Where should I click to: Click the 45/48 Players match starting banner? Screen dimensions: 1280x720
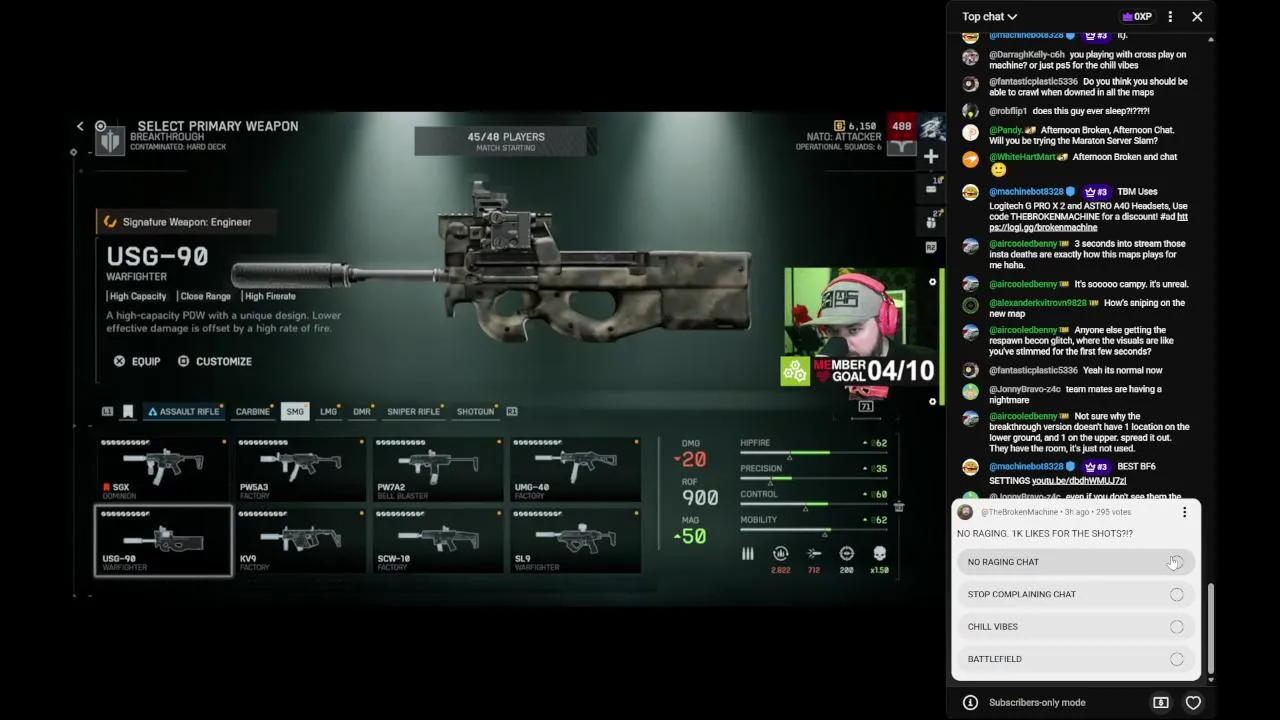506,142
